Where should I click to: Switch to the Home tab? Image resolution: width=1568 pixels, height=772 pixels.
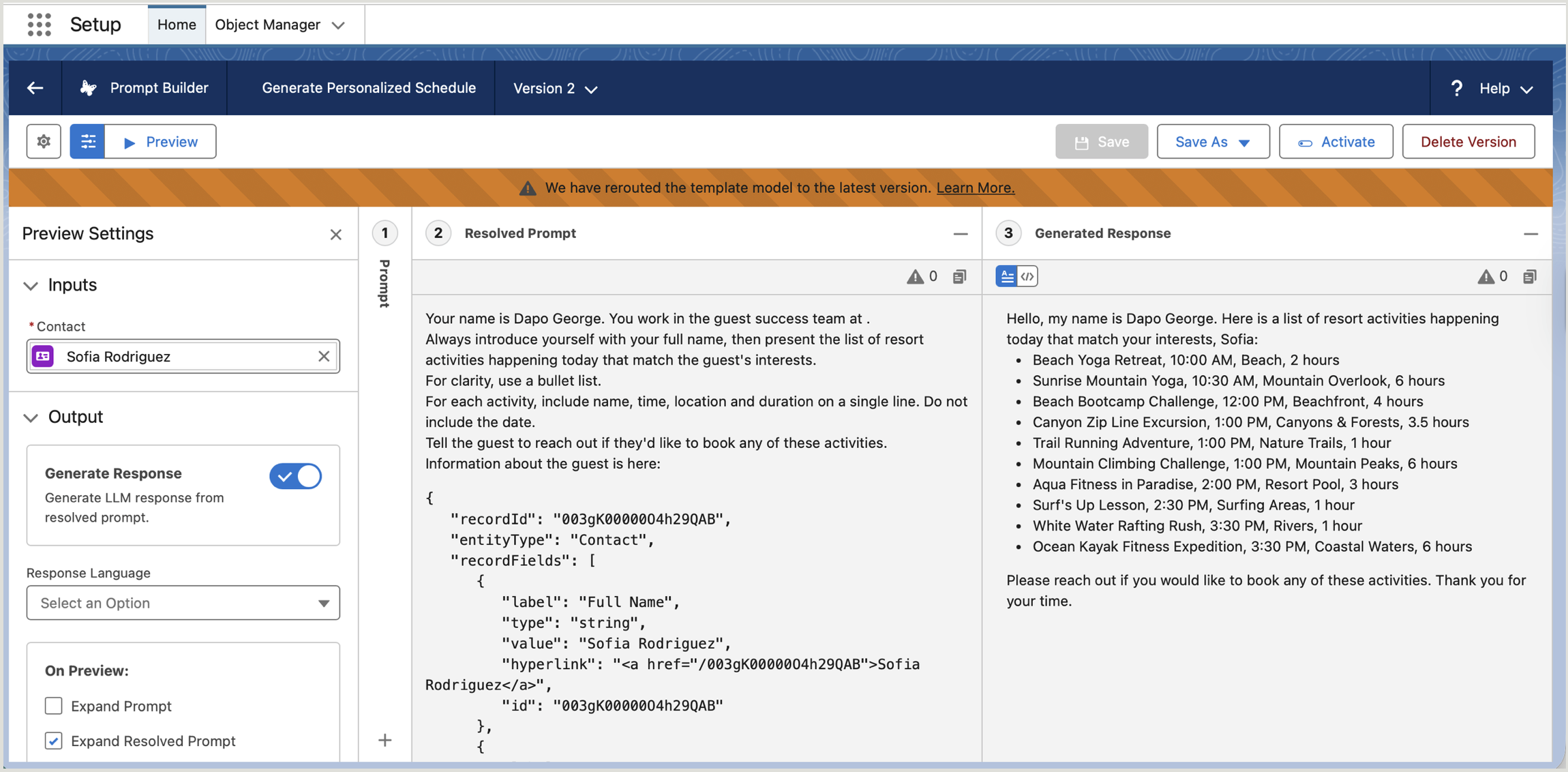click(x=177, y=25)
